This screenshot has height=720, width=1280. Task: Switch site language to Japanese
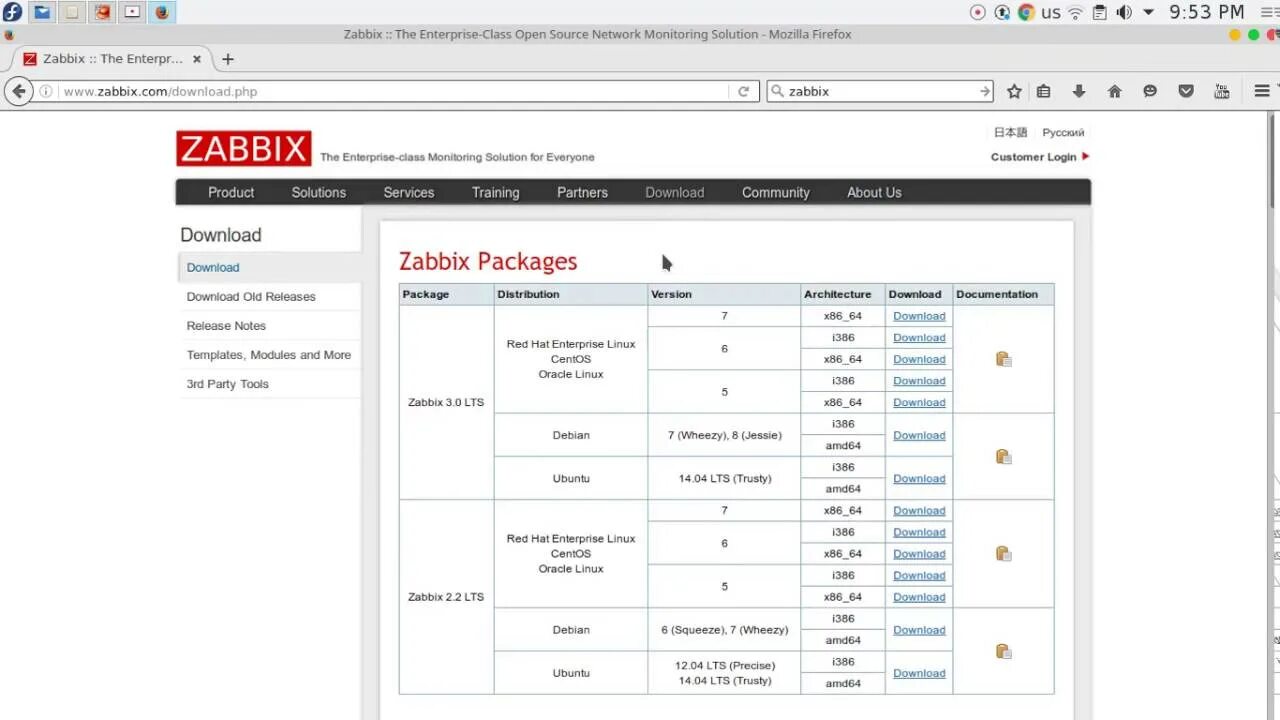pos(1010,132)
